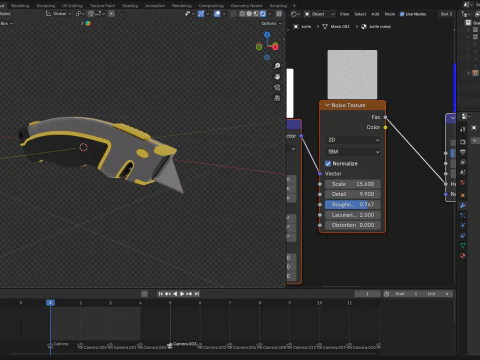Click the green Y axis on navigation gizmo
480x360 pixels.
coord(259,47)
